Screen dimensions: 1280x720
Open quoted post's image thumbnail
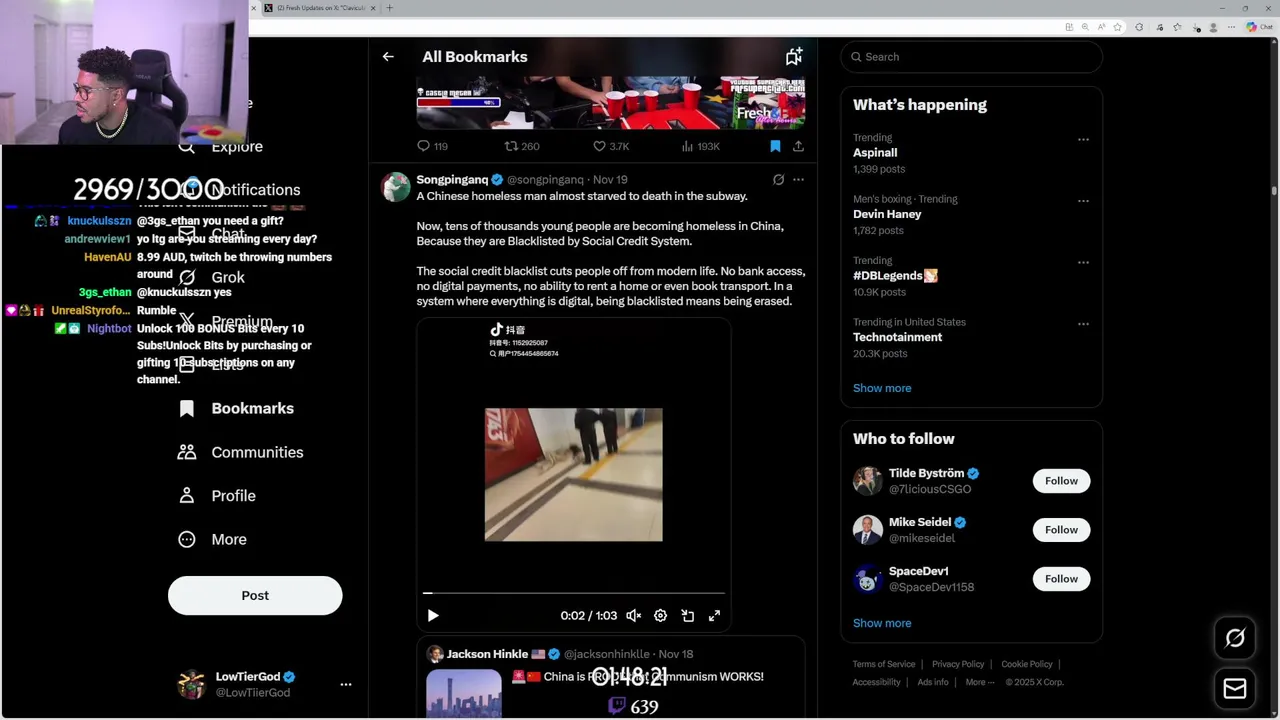pyautogui.click(x=464, y=694)
